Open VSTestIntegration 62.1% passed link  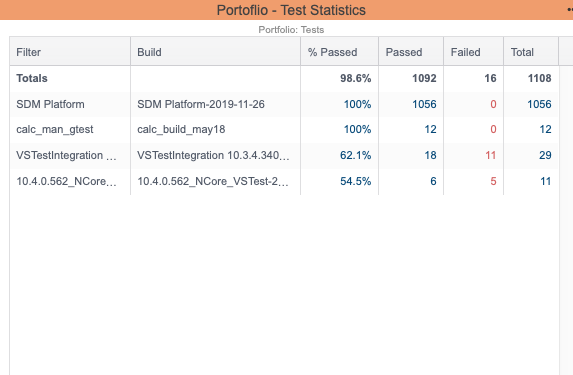point(355,155)
